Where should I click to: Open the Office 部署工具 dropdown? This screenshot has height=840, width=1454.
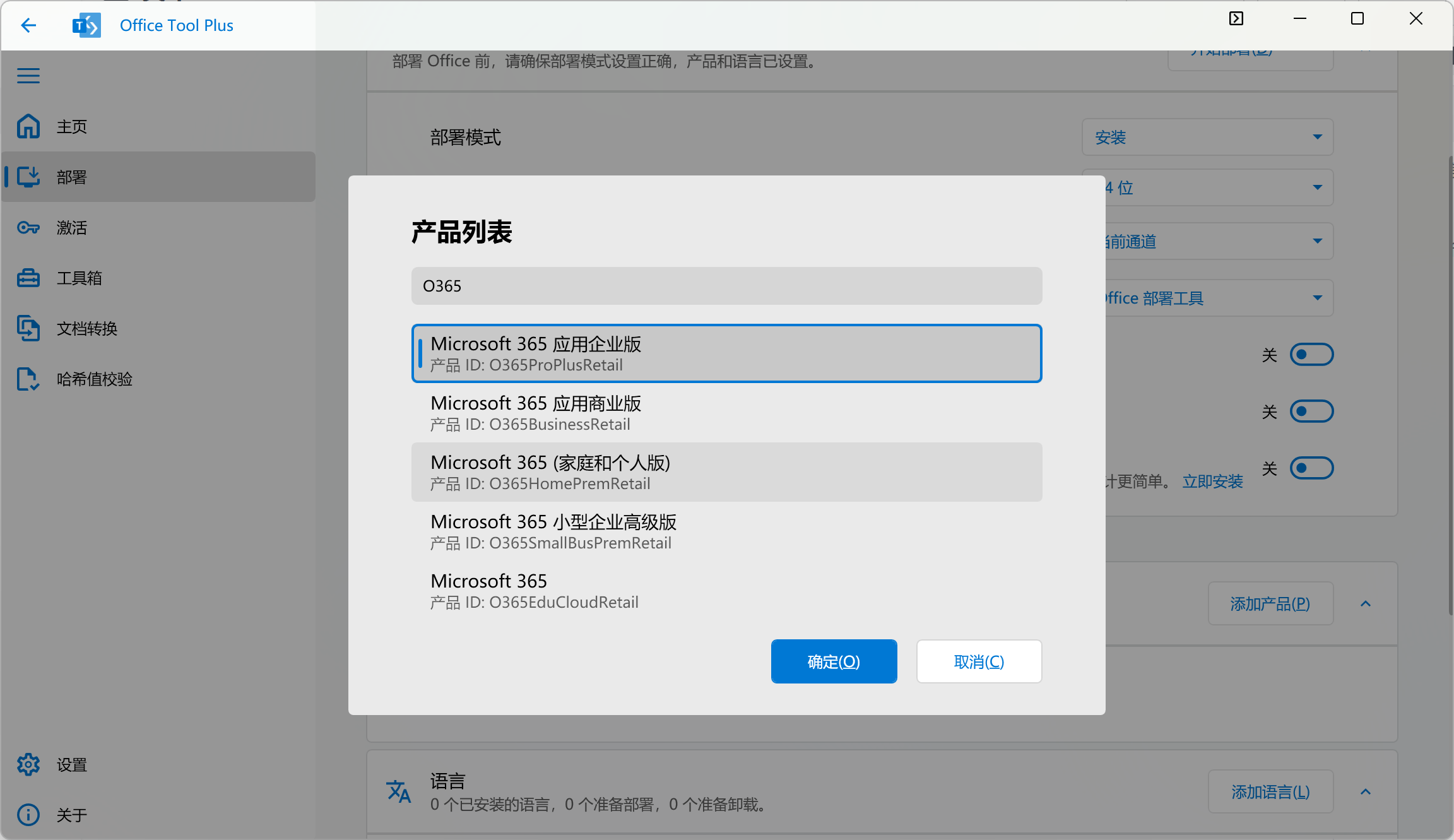tap(1219, 298)
